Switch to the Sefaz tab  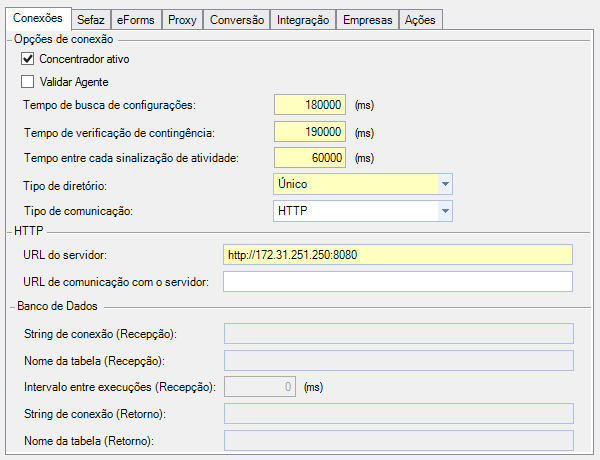(90, 20)
